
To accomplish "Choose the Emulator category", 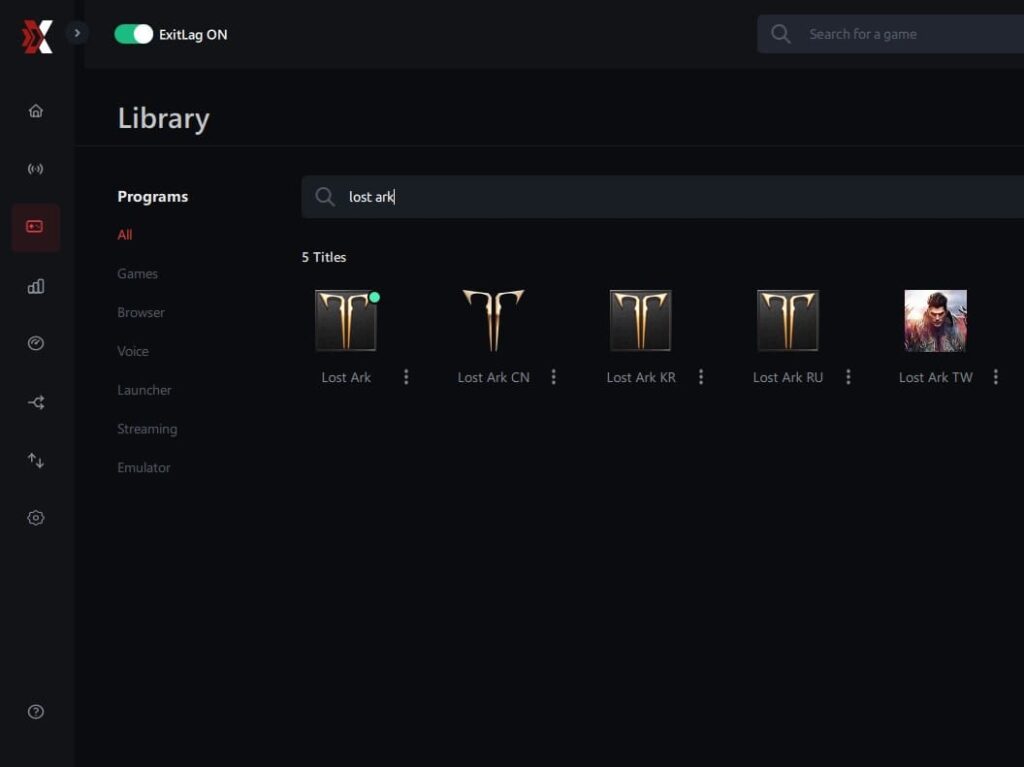I will 144,468.
